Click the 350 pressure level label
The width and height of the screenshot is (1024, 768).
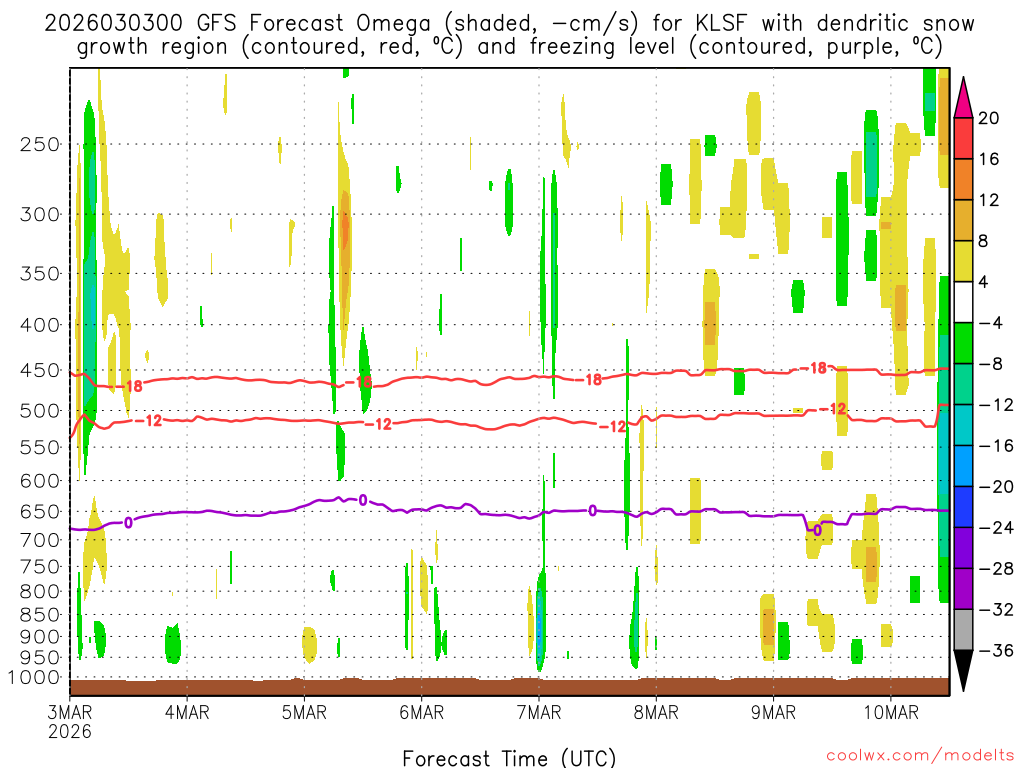40,274
